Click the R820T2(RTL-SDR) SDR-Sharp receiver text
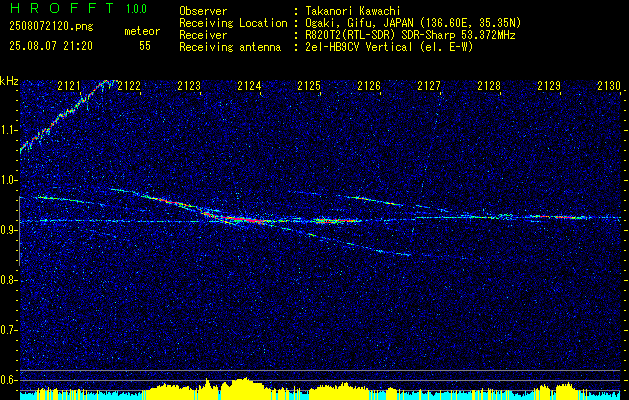 (x=410, y=35)
